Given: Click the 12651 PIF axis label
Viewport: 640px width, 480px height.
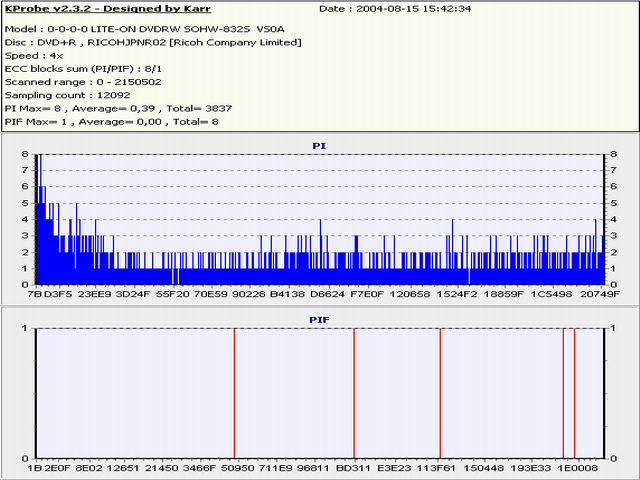Looking at the screenshot, I should tap(122, 468).
